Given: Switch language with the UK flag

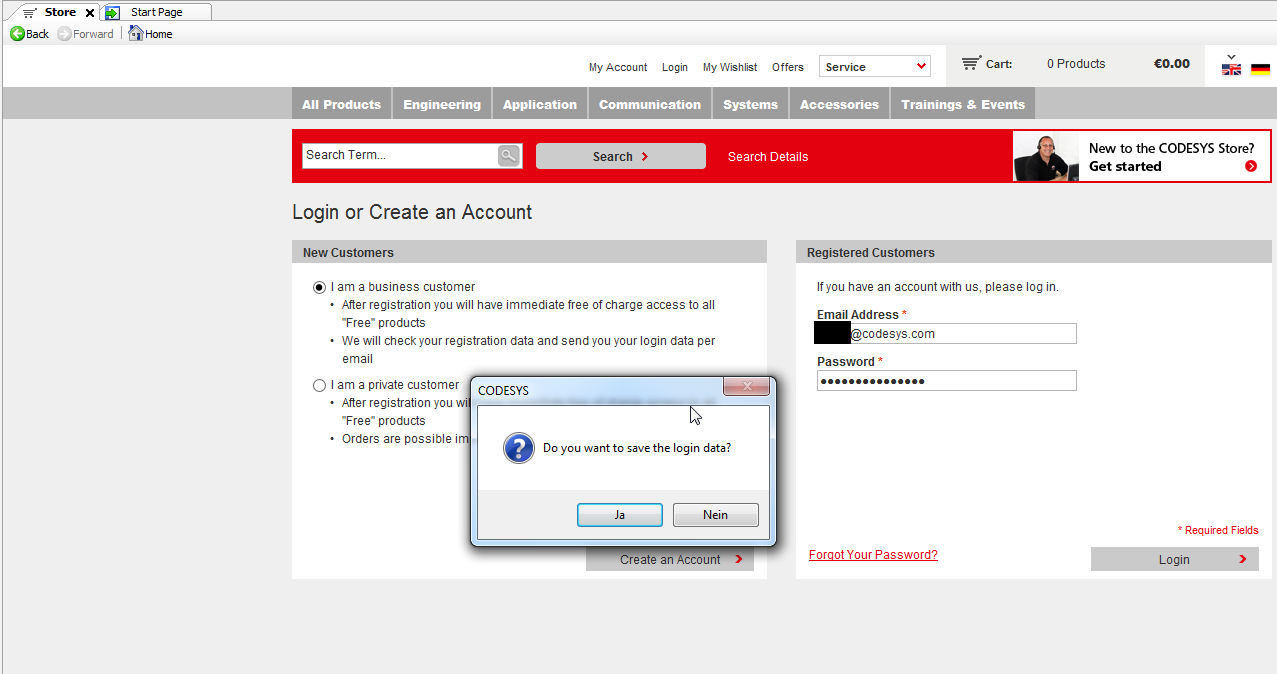Looking at the screenshot, I should point(1231,70).
